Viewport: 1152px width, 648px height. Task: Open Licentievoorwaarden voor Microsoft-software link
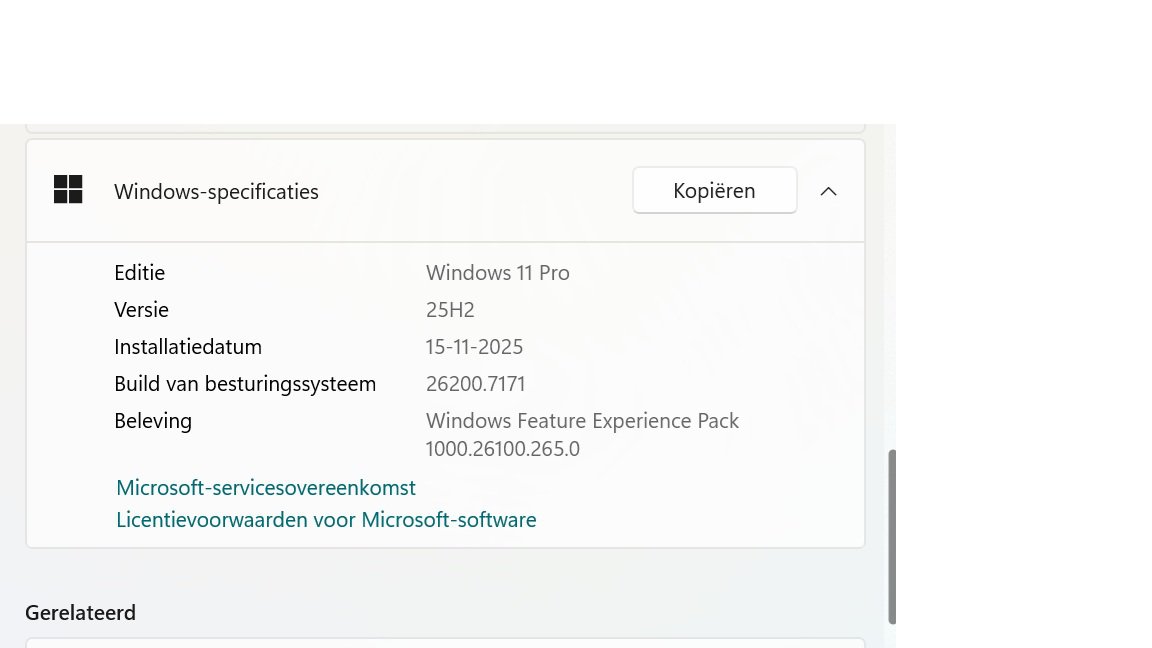pyautogui.click(x=326, y=520)
